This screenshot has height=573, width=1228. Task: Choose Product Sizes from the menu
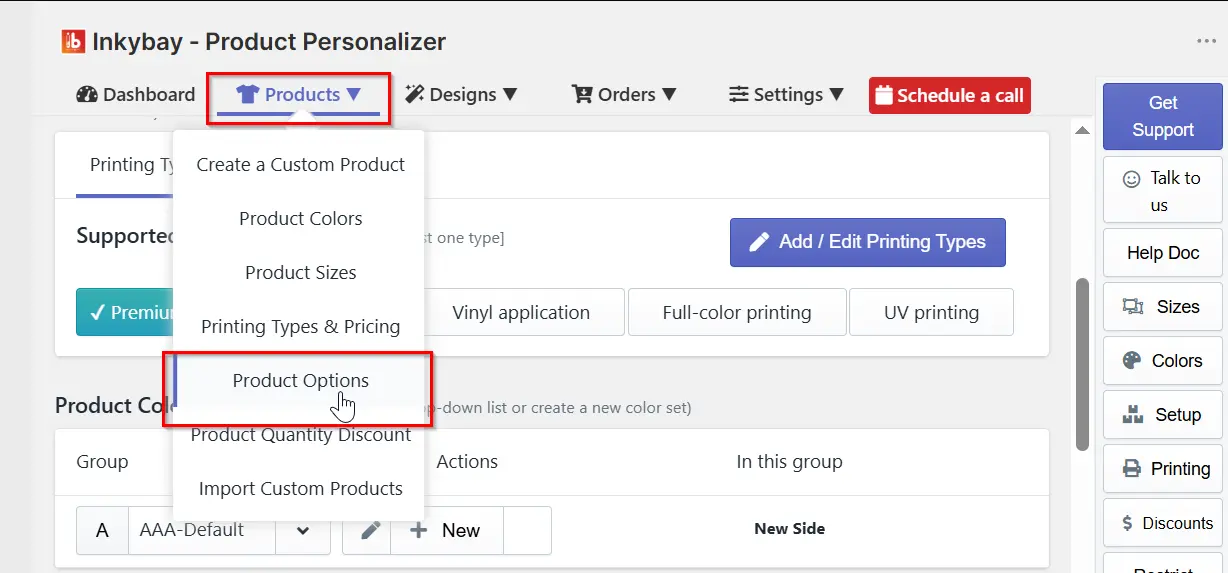(x=301, y=273)
